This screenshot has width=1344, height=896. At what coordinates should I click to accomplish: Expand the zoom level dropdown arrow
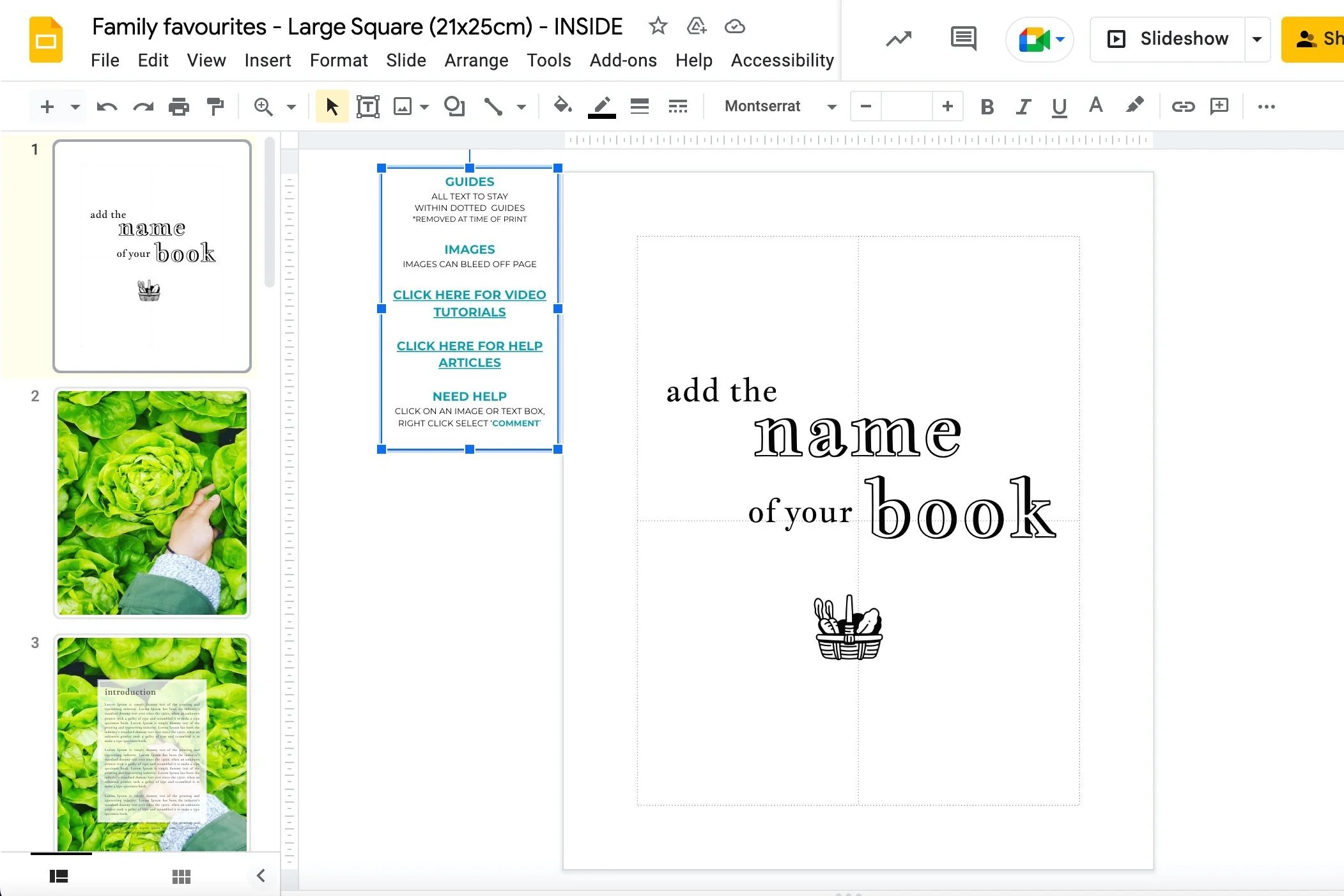pyautogui.click(x=291, y=106)
